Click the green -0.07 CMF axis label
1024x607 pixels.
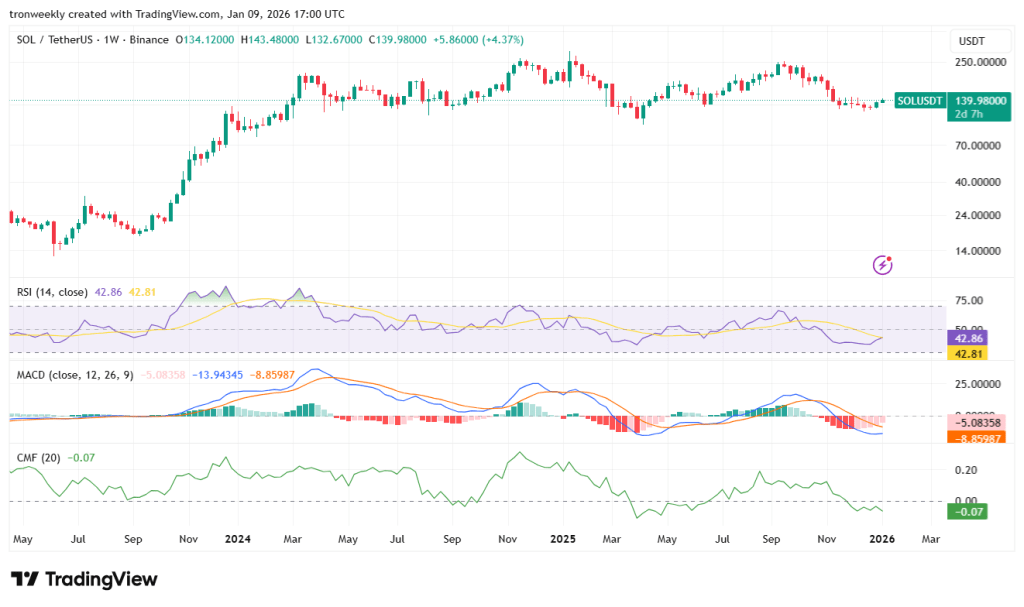pyautogui.click(x=967, y=512)
